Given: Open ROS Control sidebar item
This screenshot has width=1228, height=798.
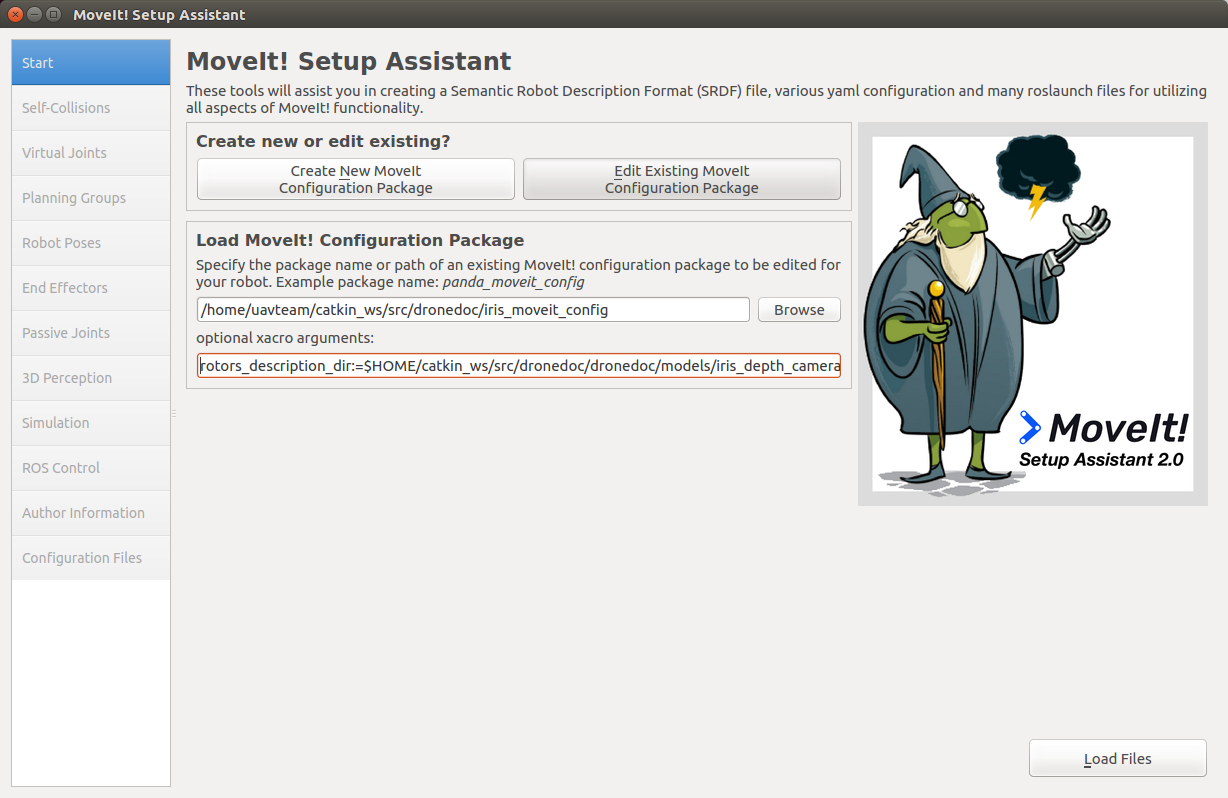Looking at the screenshot, I should pyautogui.click(x=91, y=468).
